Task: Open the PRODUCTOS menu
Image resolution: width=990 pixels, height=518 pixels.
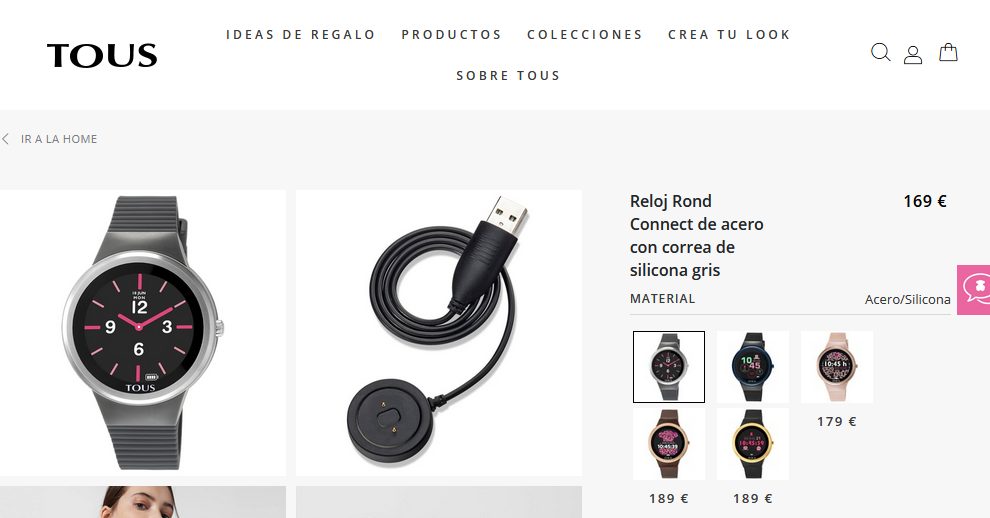Action: (x=451, y=35)
